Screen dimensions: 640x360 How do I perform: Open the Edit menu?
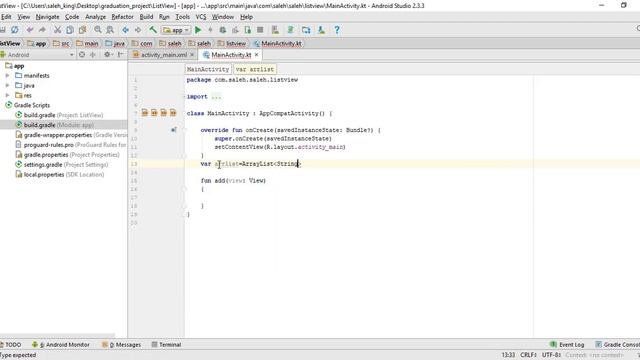coord(6,17)
